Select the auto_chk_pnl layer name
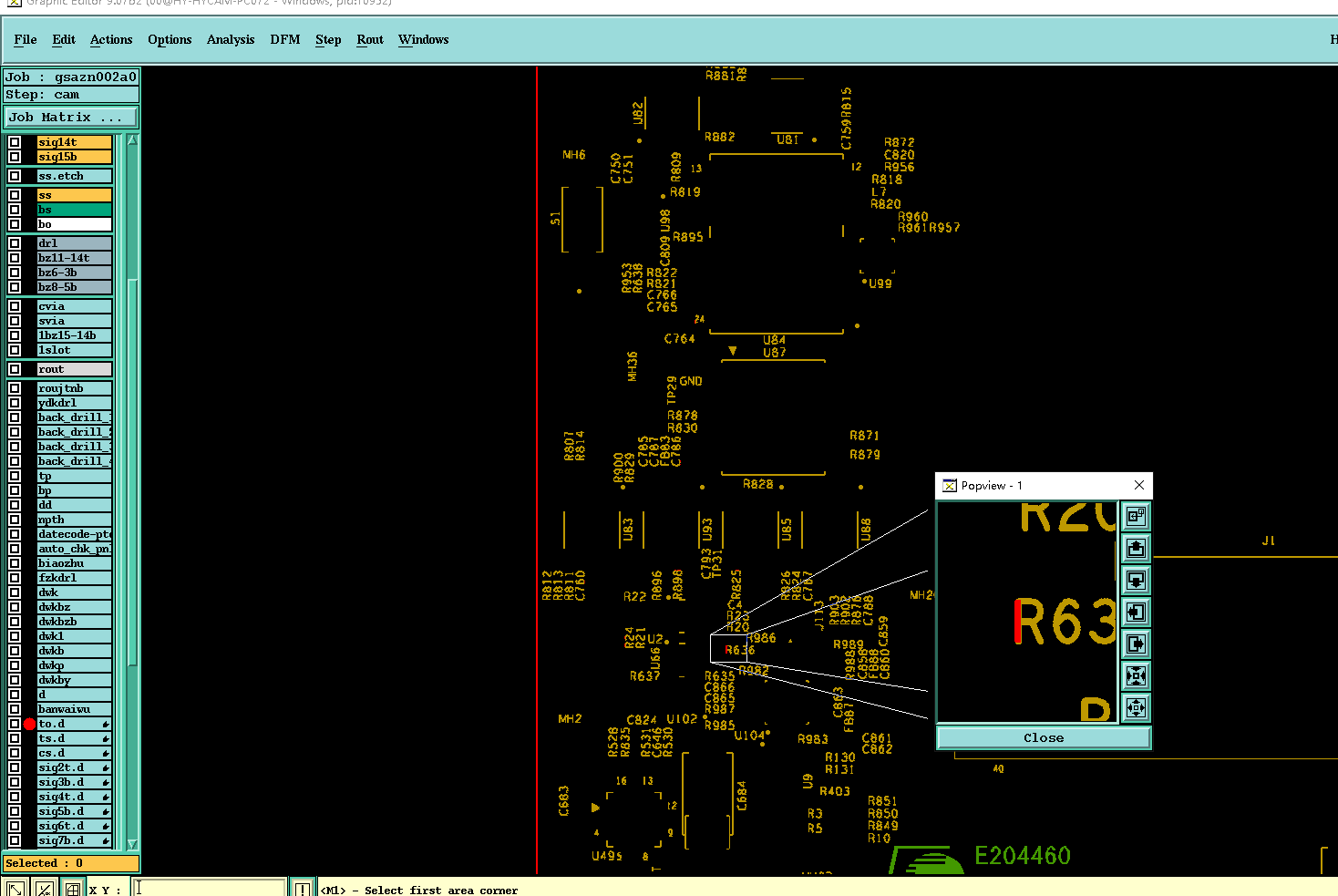This screenshot has height=896, width=1338. click(x=74, y=549)
